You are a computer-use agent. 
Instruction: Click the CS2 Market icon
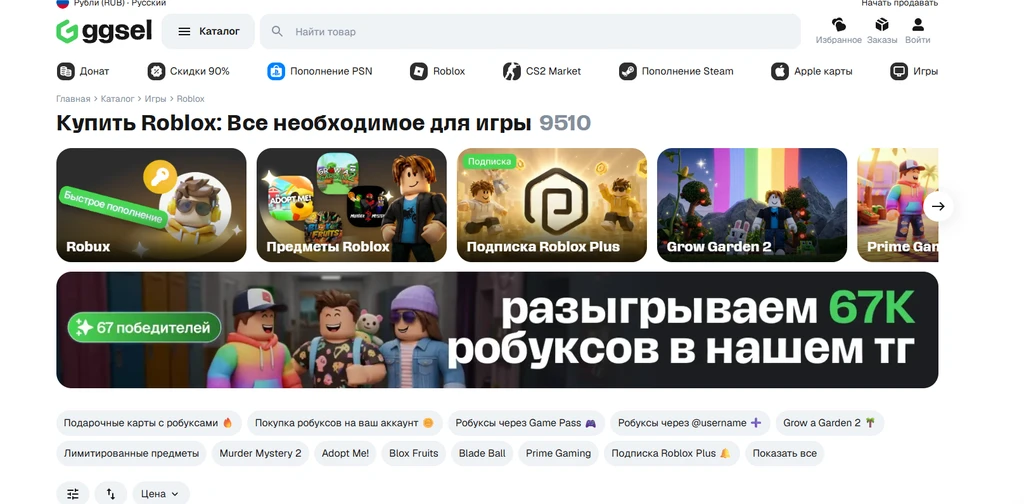[x=511, y=71]
